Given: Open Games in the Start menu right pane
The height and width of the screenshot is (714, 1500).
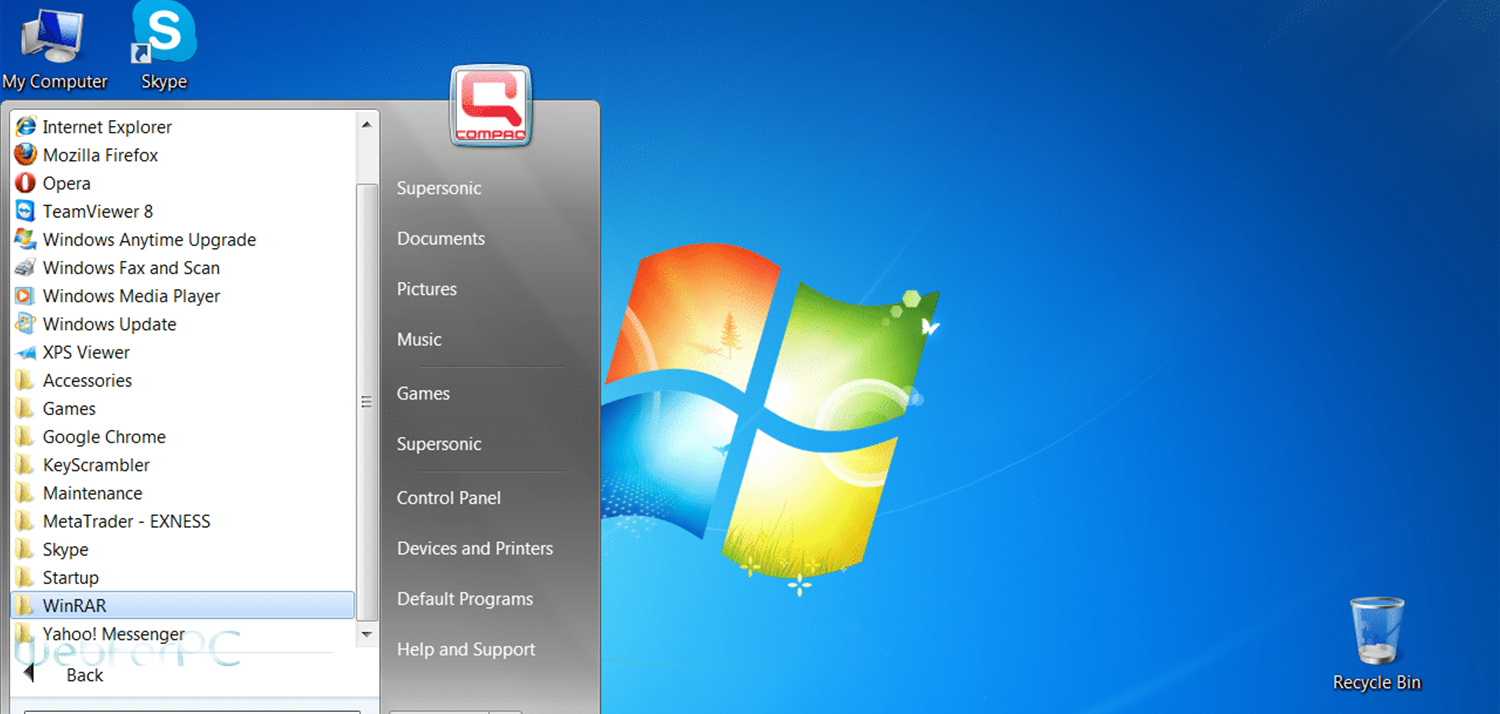Looking at the screenshot, I should click(423, 393).
